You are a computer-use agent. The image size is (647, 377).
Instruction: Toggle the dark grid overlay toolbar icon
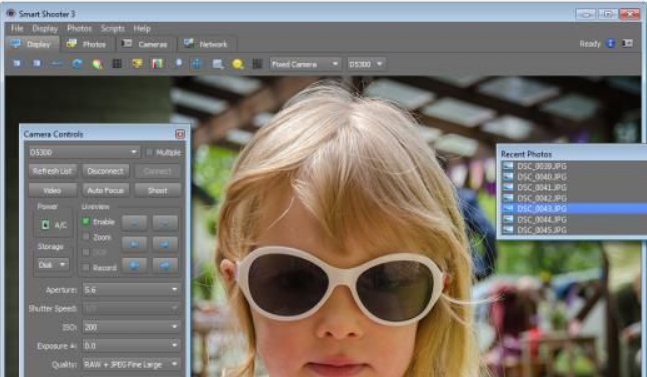click(x=117, y=64)
